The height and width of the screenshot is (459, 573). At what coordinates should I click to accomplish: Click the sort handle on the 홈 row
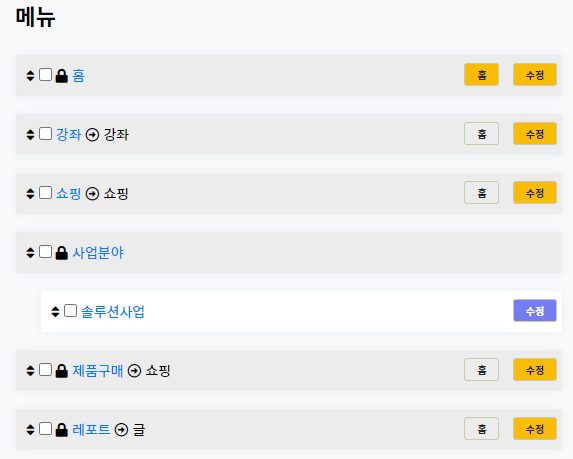[30, 76]
